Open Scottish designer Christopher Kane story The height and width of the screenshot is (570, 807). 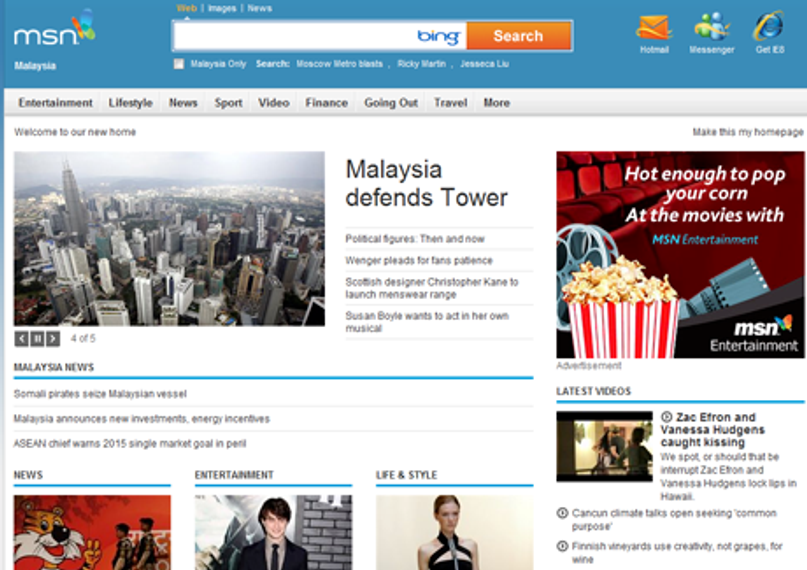(432, 288)
